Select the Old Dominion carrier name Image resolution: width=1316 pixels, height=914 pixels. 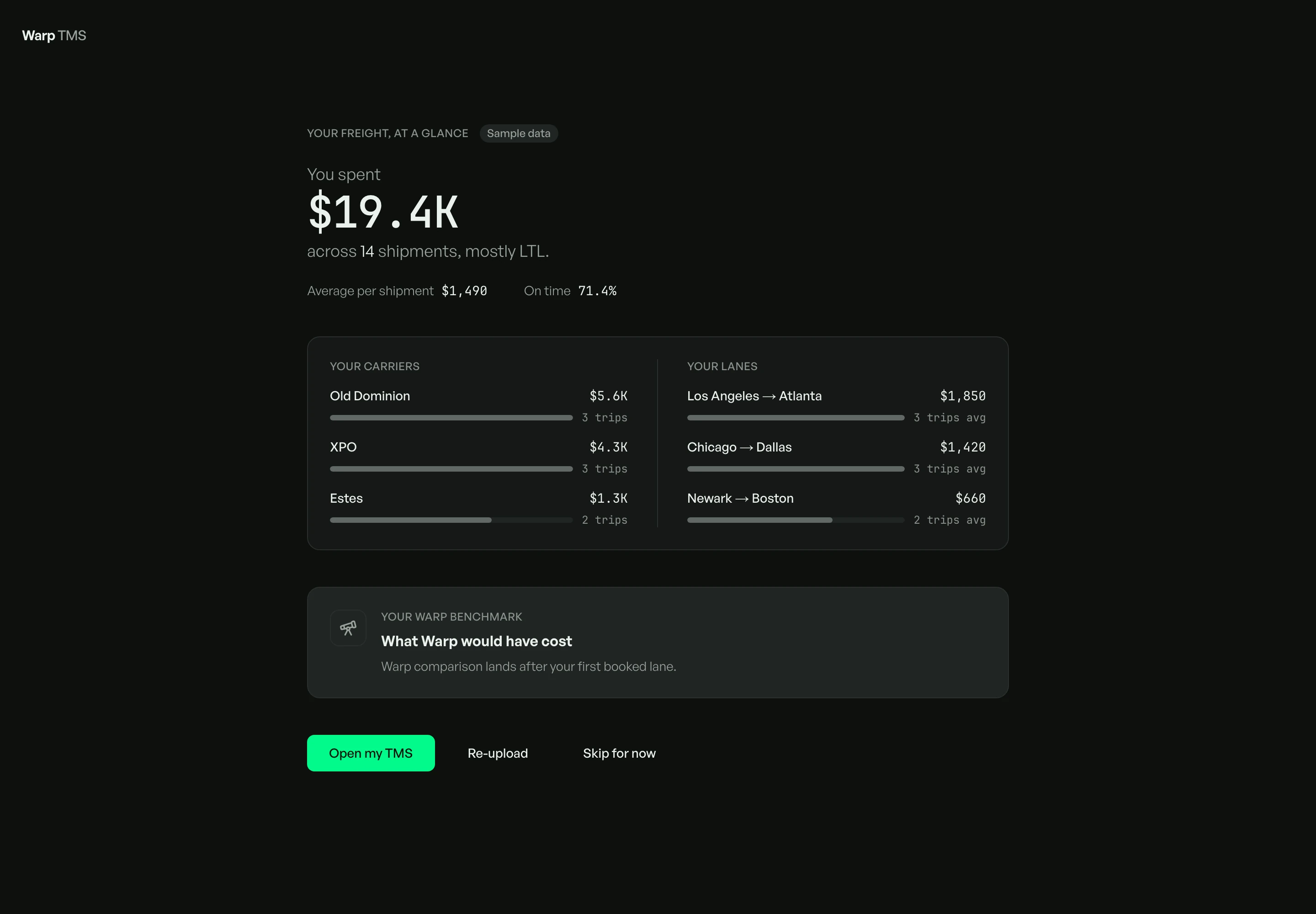tap(370, 396)
